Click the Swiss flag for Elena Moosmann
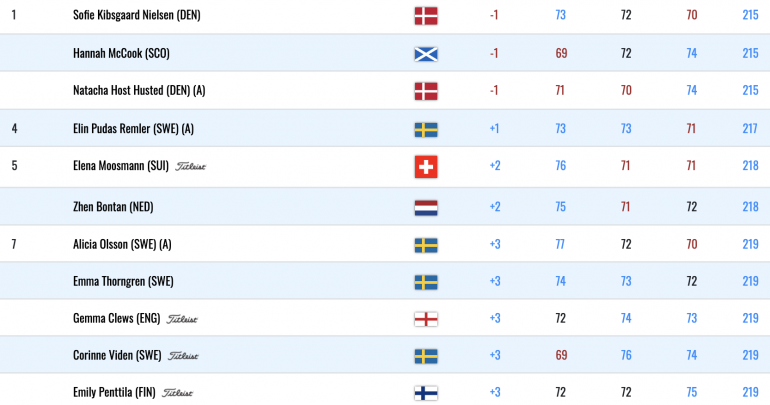The width and height of the screenshot is (770, 405). [426, 167]
